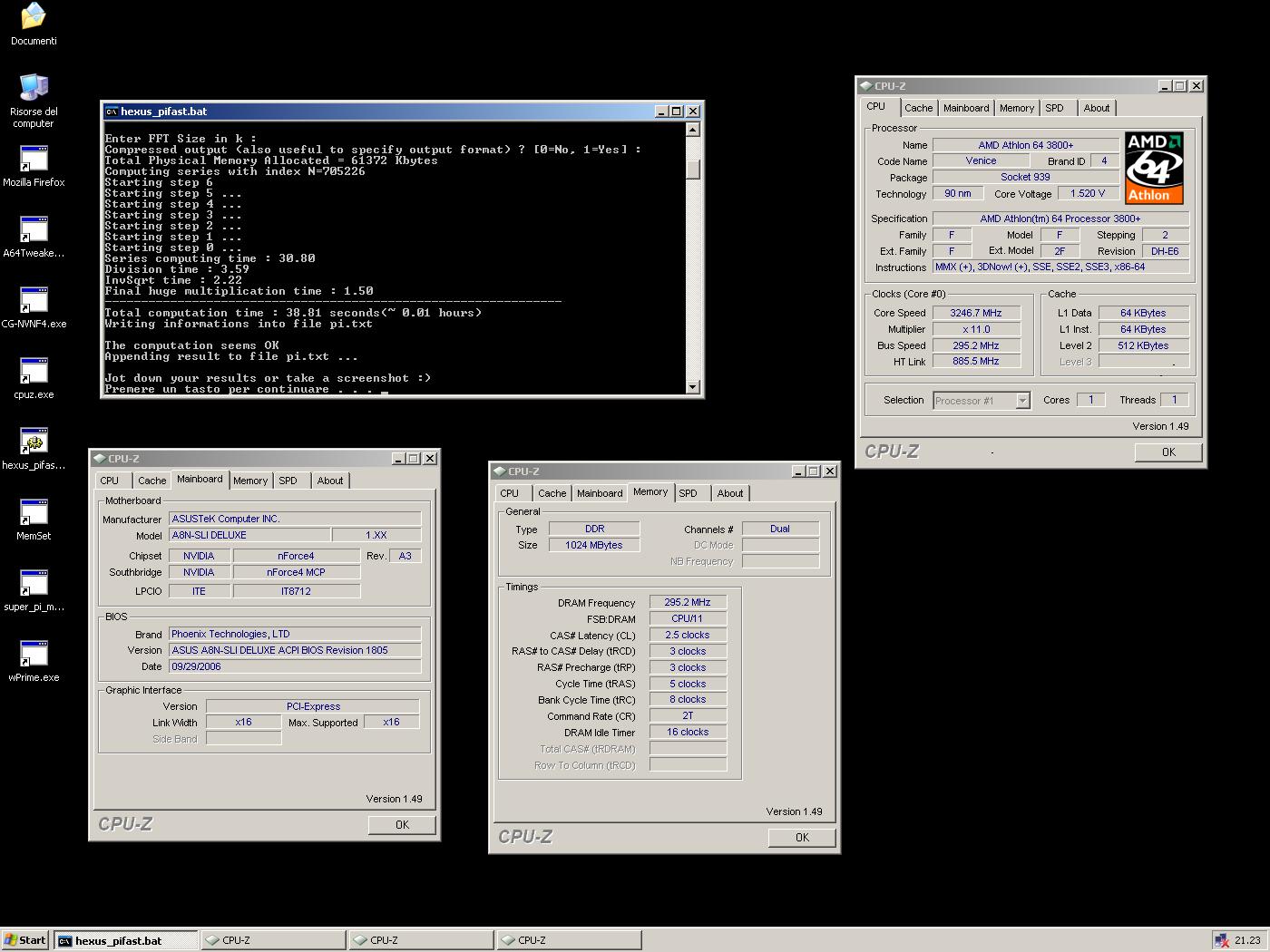Screen dimensions: 1270x952
Task: Click Total computation time line in console
Action: click(x=293, y=313)
